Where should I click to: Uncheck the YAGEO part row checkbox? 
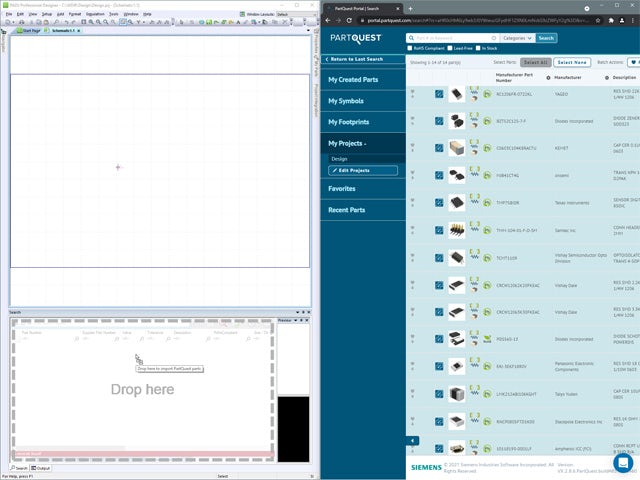(x=439, y=94)
